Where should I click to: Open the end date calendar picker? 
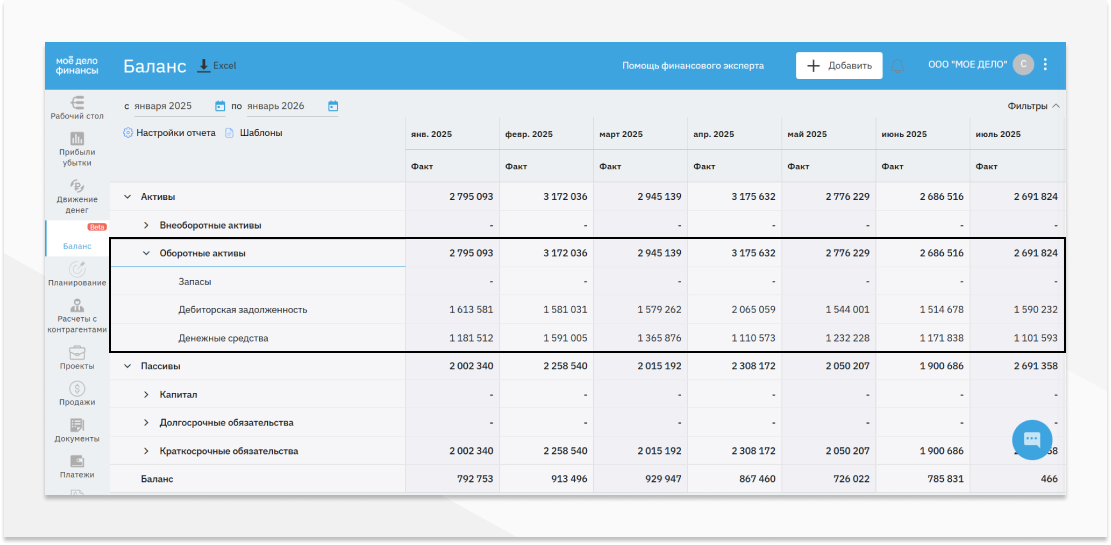(x=333, y=106)
